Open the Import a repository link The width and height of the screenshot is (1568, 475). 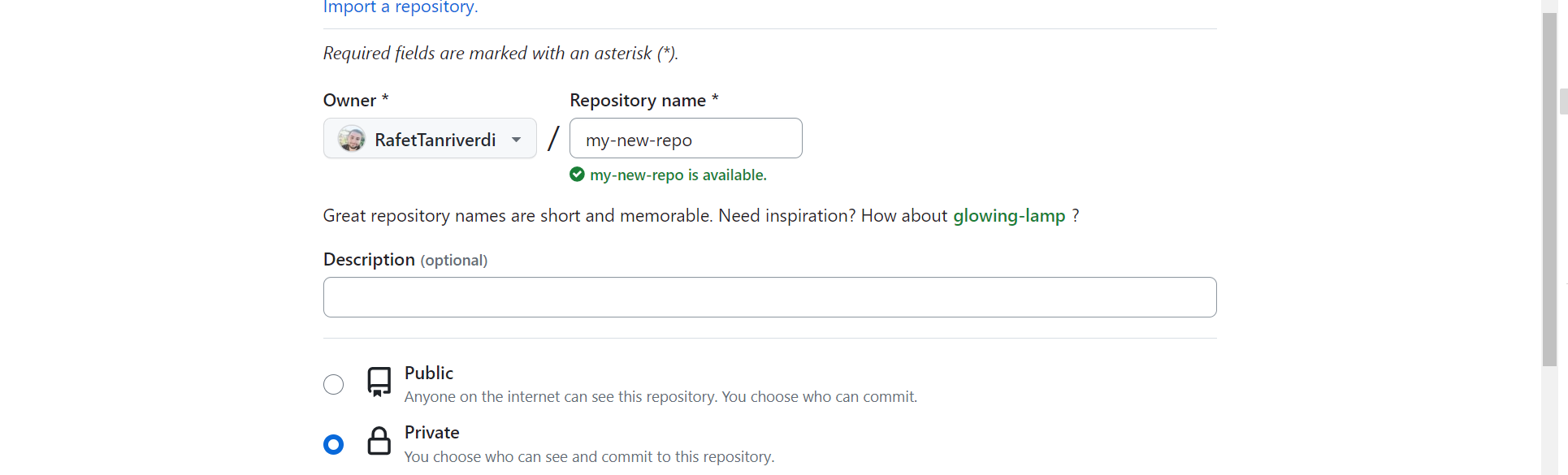click(401, 7)
